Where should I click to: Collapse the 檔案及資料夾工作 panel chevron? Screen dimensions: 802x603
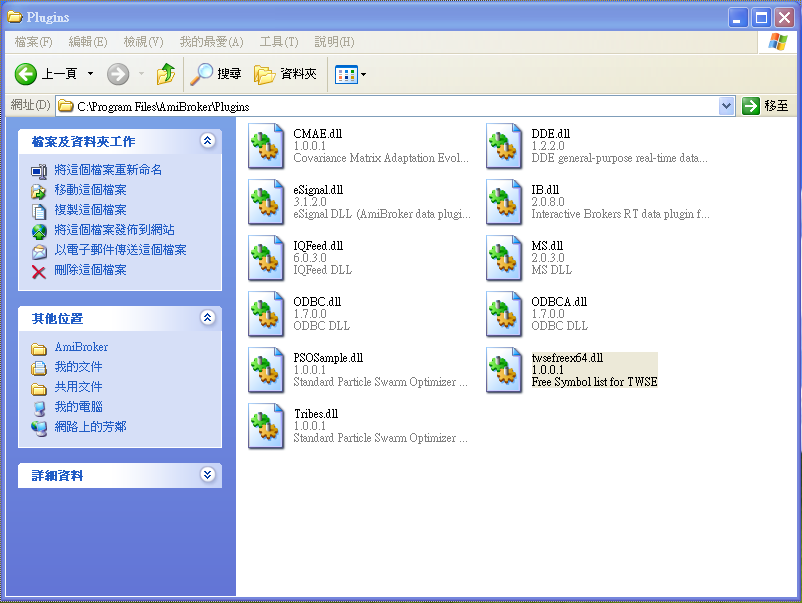pos(208,141)
